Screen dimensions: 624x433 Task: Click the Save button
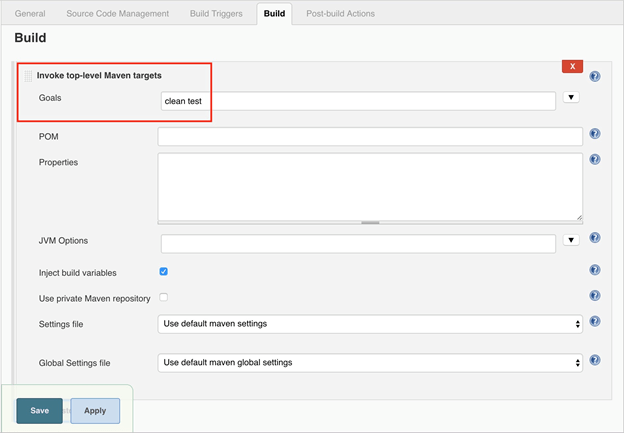pyautogui.click(x=39, y=411)
